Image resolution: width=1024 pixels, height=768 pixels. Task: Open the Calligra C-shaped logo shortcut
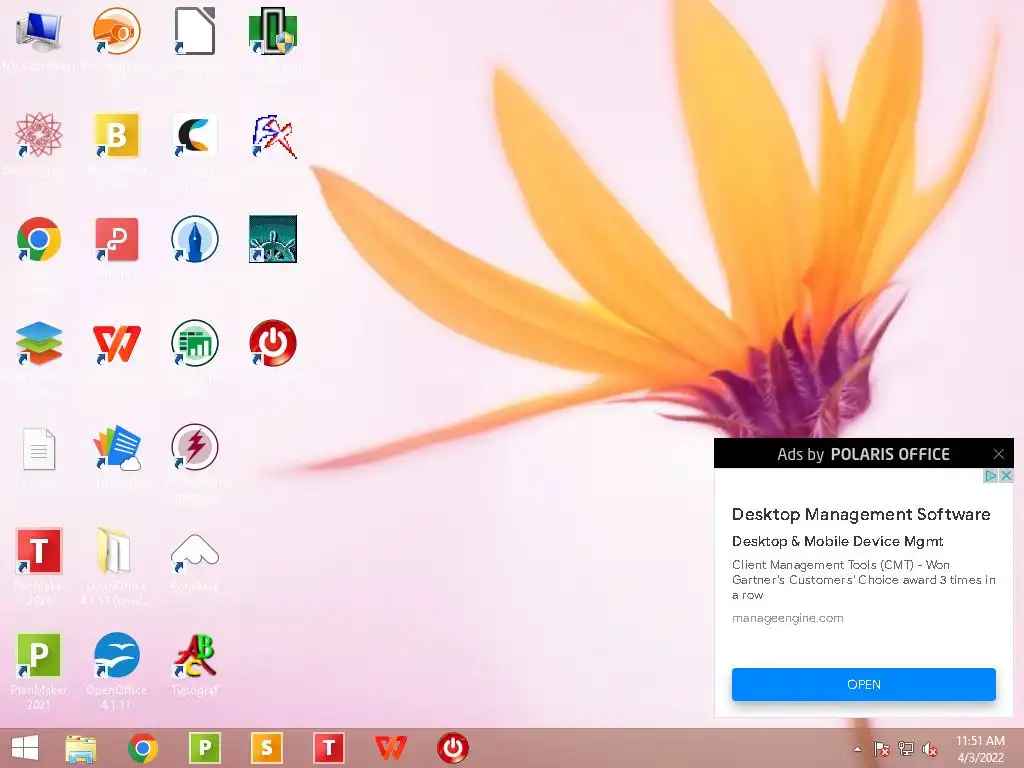point(195,135)
